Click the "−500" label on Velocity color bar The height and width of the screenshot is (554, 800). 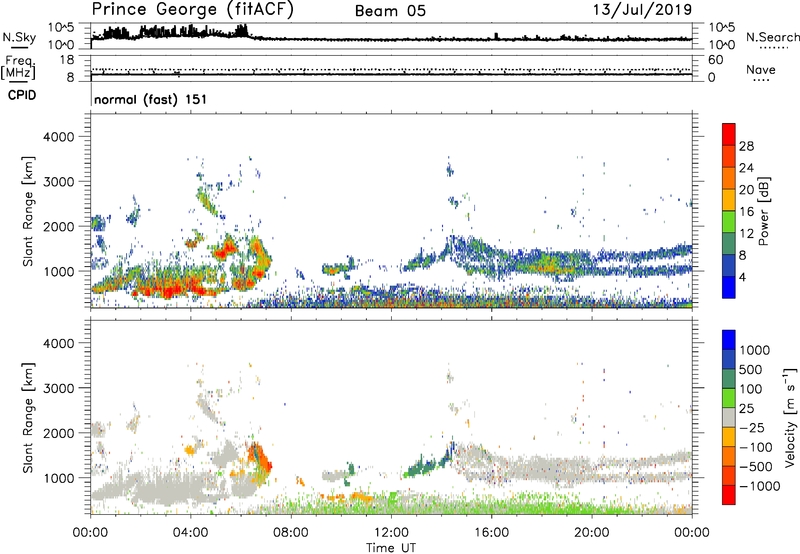(x=756, y=467)
